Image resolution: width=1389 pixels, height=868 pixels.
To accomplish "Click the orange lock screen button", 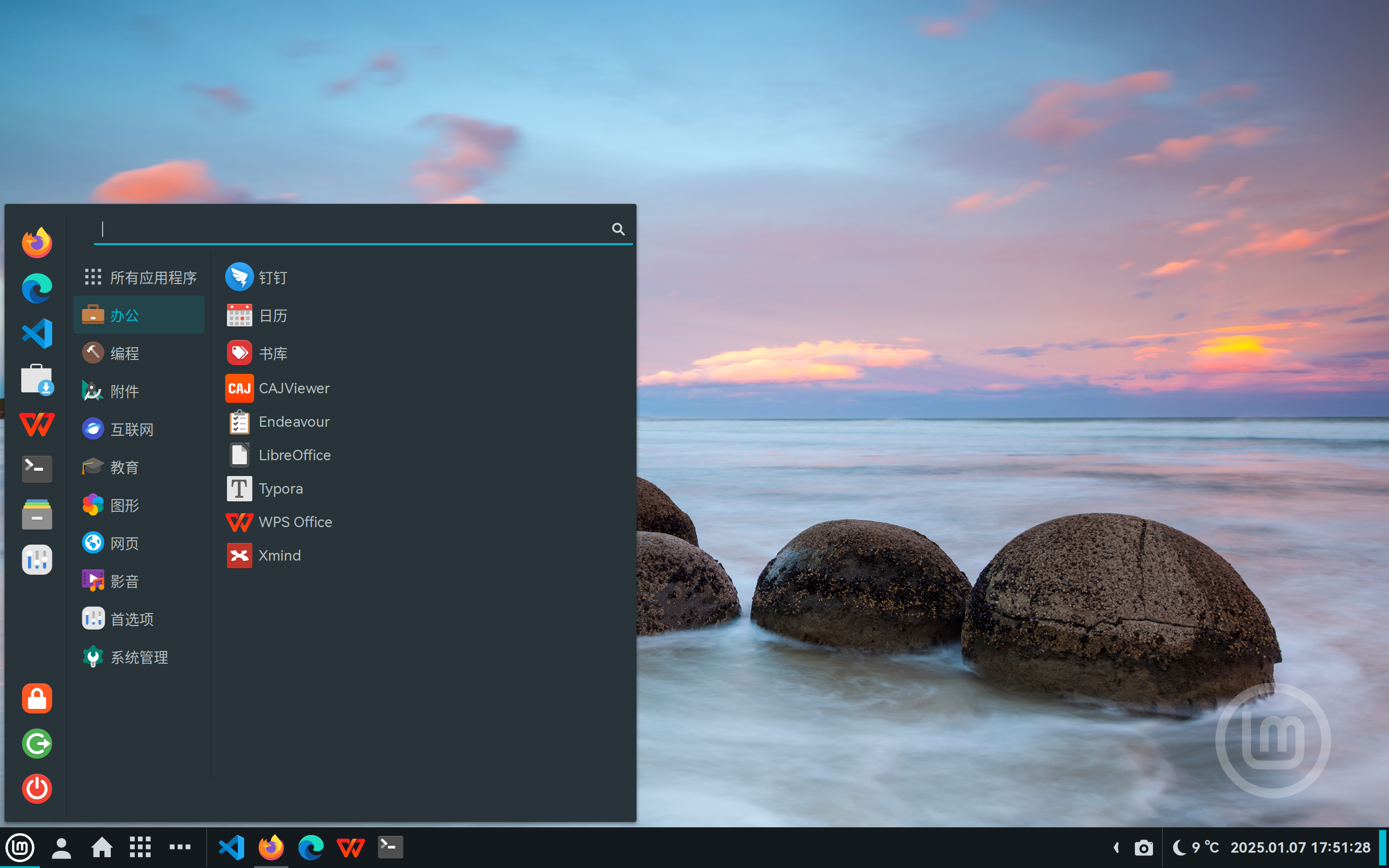I will click(37, 698).
